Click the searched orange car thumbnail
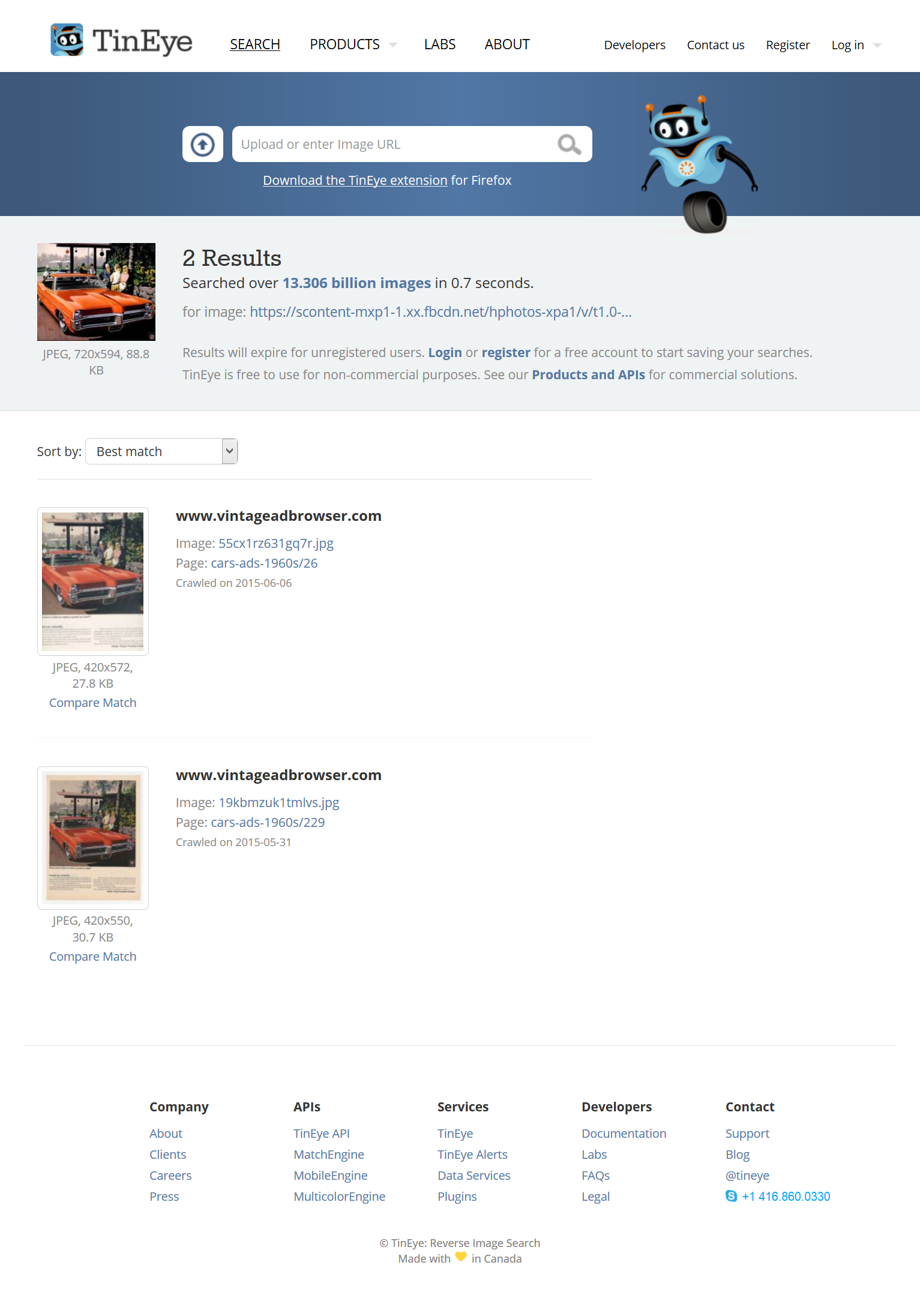The width and height of the screenshot is (920, 1316). coord(96,292)
